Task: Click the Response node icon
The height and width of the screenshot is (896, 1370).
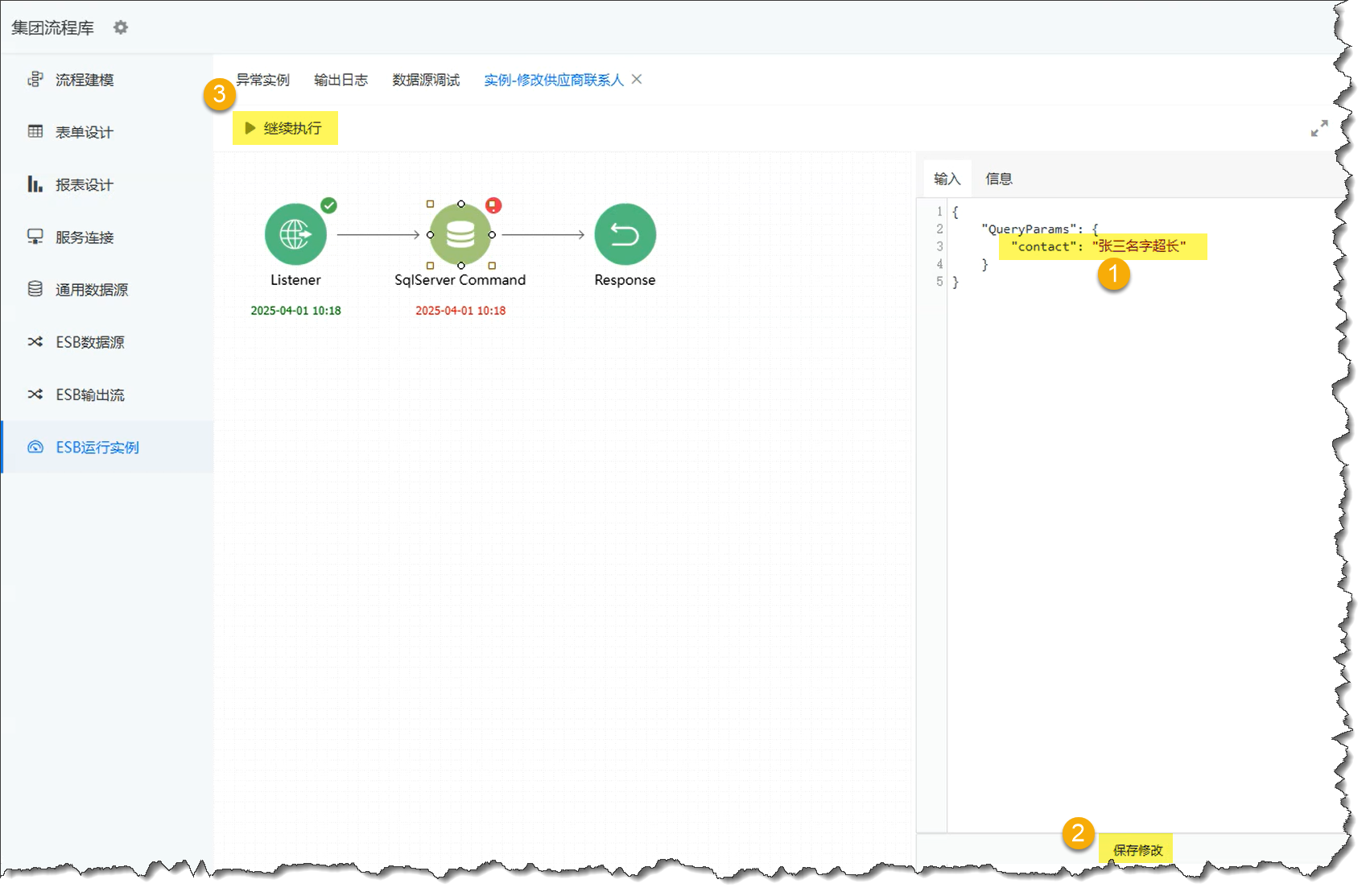Action: coord(625,234)
